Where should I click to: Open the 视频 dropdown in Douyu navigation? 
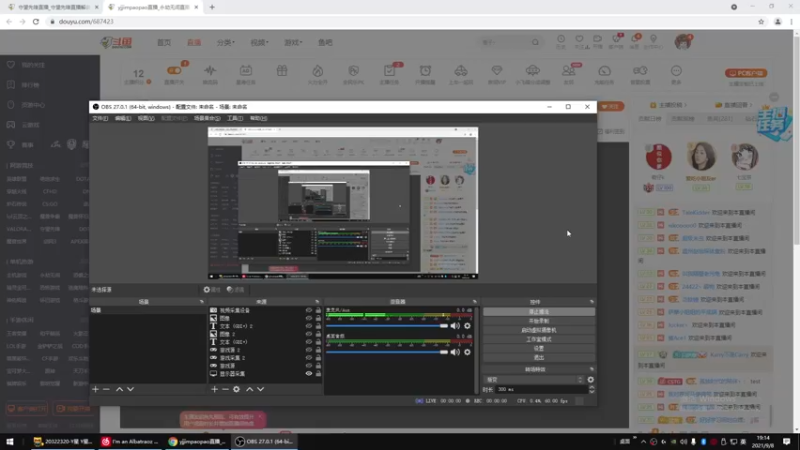[x=259, y=42]
